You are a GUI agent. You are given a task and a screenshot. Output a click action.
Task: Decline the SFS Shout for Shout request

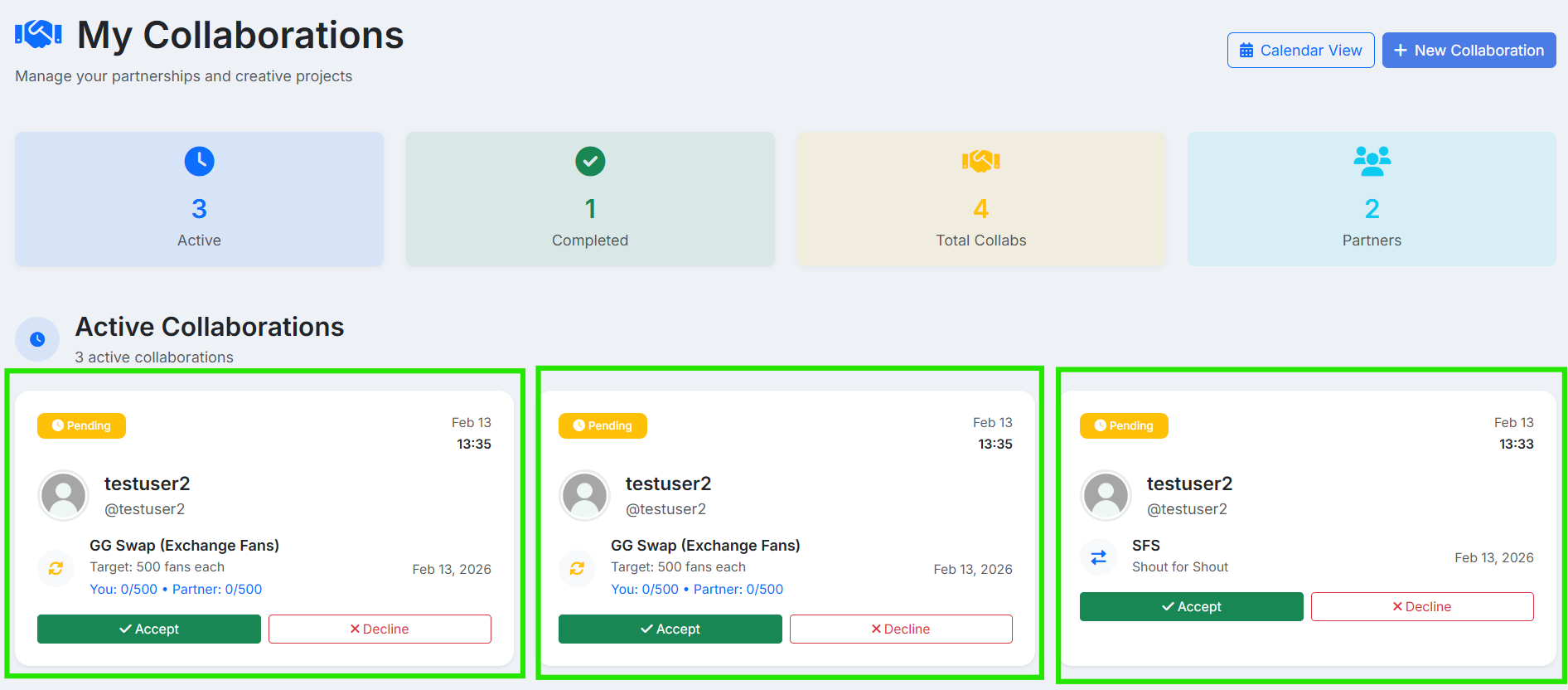1422,606
